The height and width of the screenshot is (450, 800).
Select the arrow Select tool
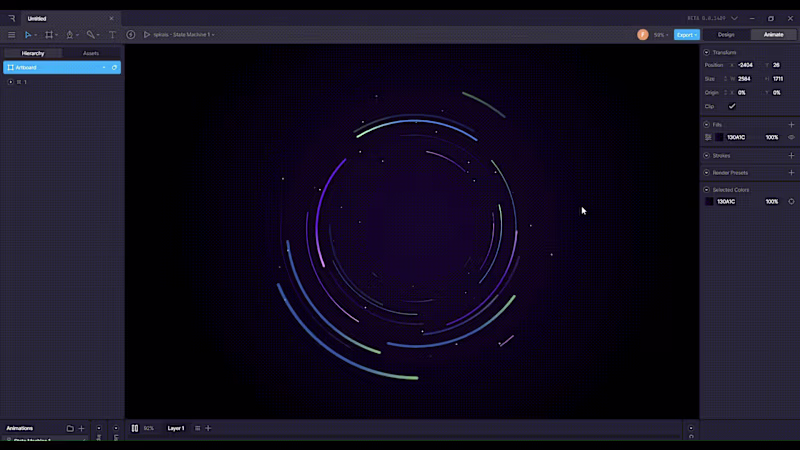point(28,35)
